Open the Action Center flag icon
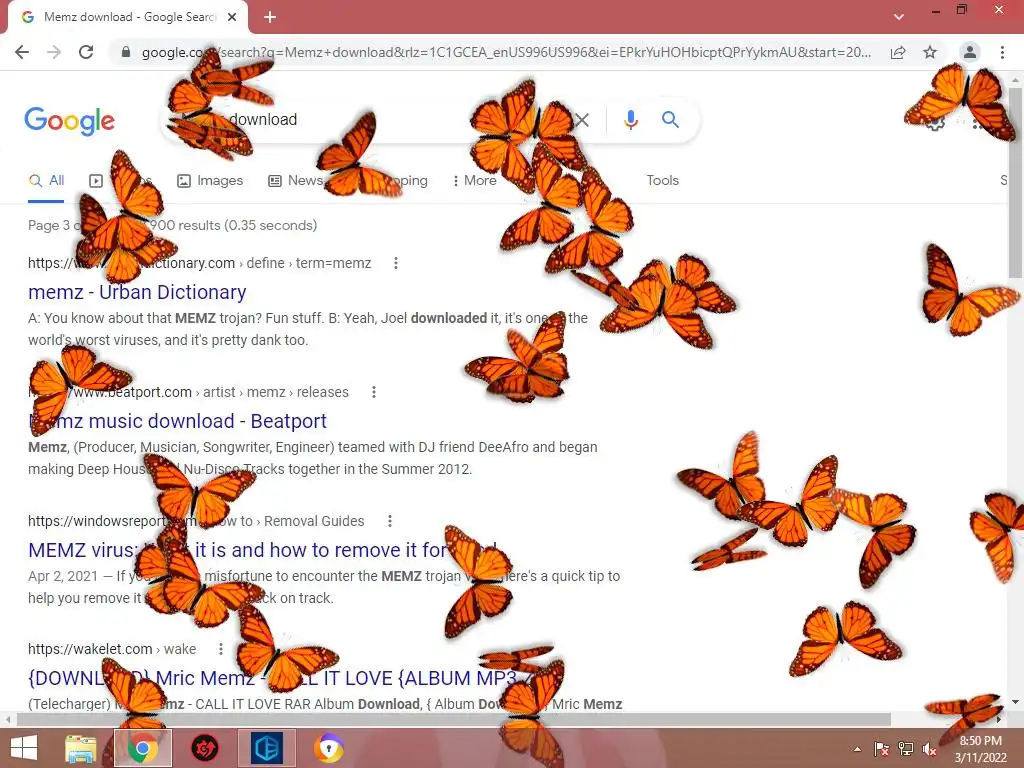The height and width of the screenshot is (768, 1024). 882,749
